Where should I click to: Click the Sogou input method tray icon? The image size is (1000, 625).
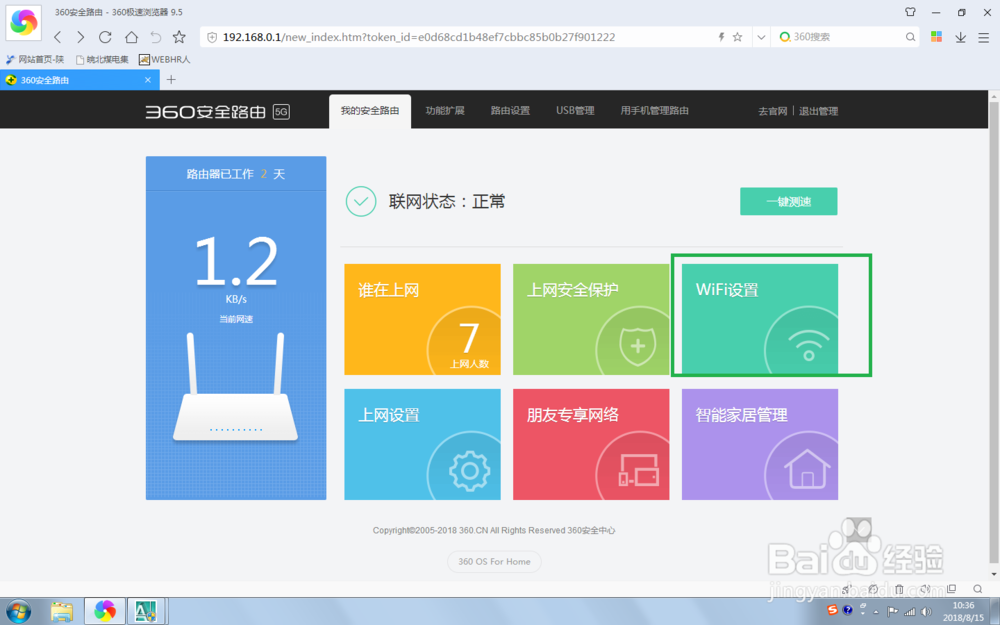coord(832,610)
